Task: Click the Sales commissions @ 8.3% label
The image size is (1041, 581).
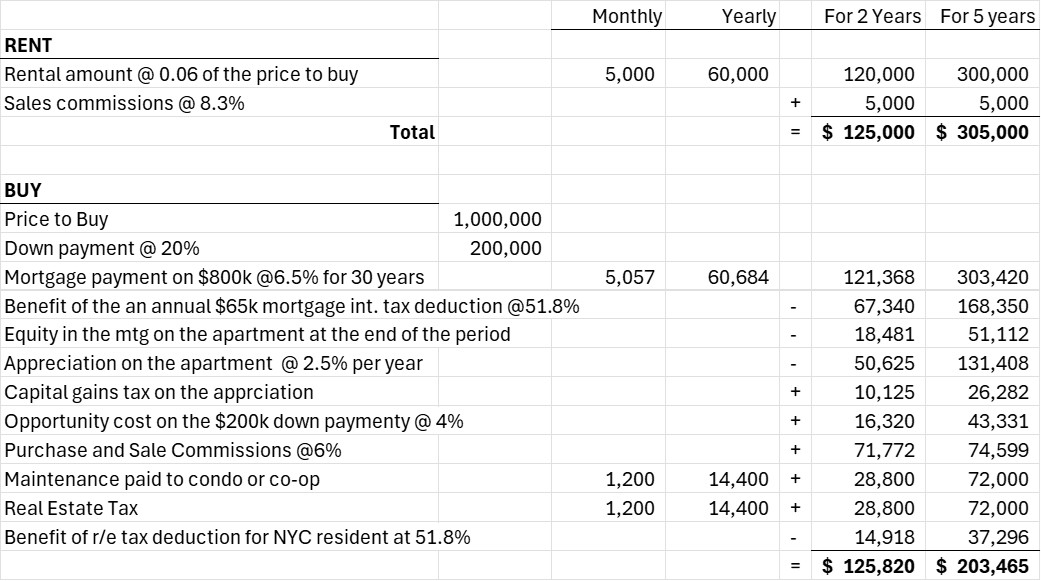Action: tap(125, 103)
